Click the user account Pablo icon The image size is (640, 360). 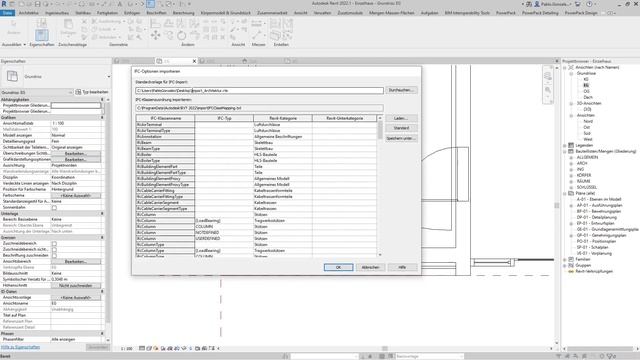tap(537, 4)
